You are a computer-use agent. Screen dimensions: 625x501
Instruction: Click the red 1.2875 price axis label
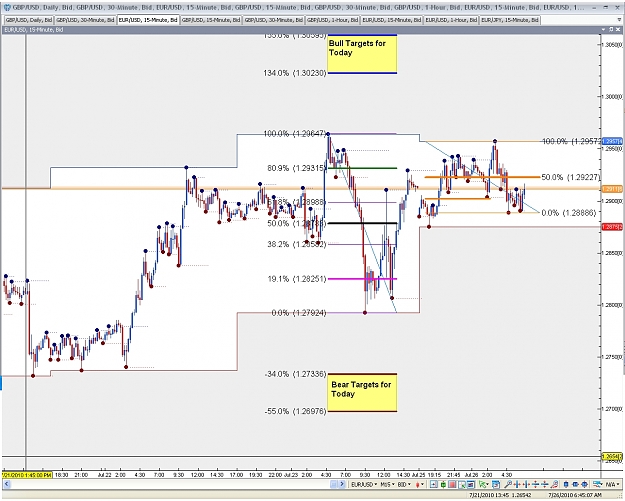(612, 226)
